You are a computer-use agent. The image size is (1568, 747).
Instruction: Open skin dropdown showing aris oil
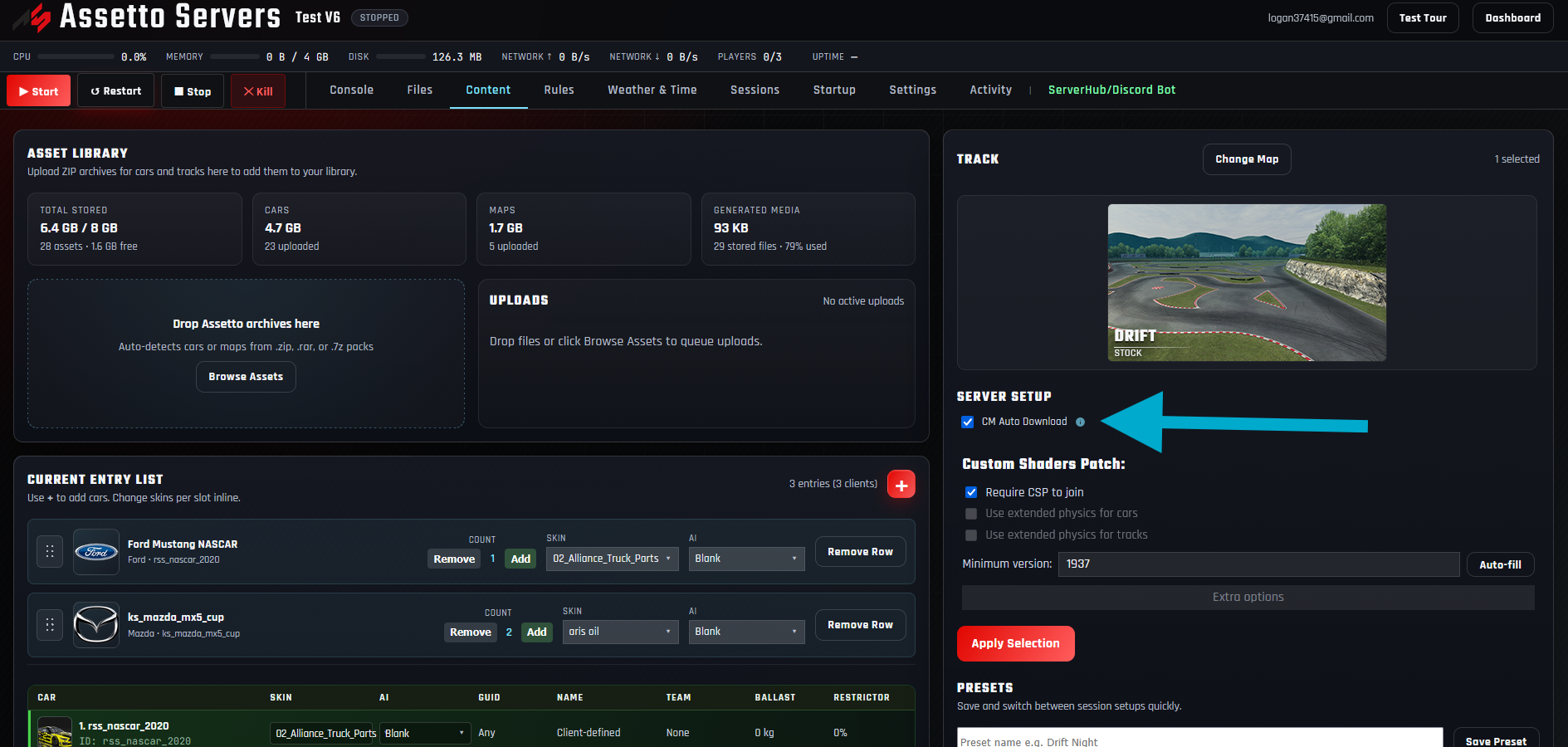click(621, 632)
